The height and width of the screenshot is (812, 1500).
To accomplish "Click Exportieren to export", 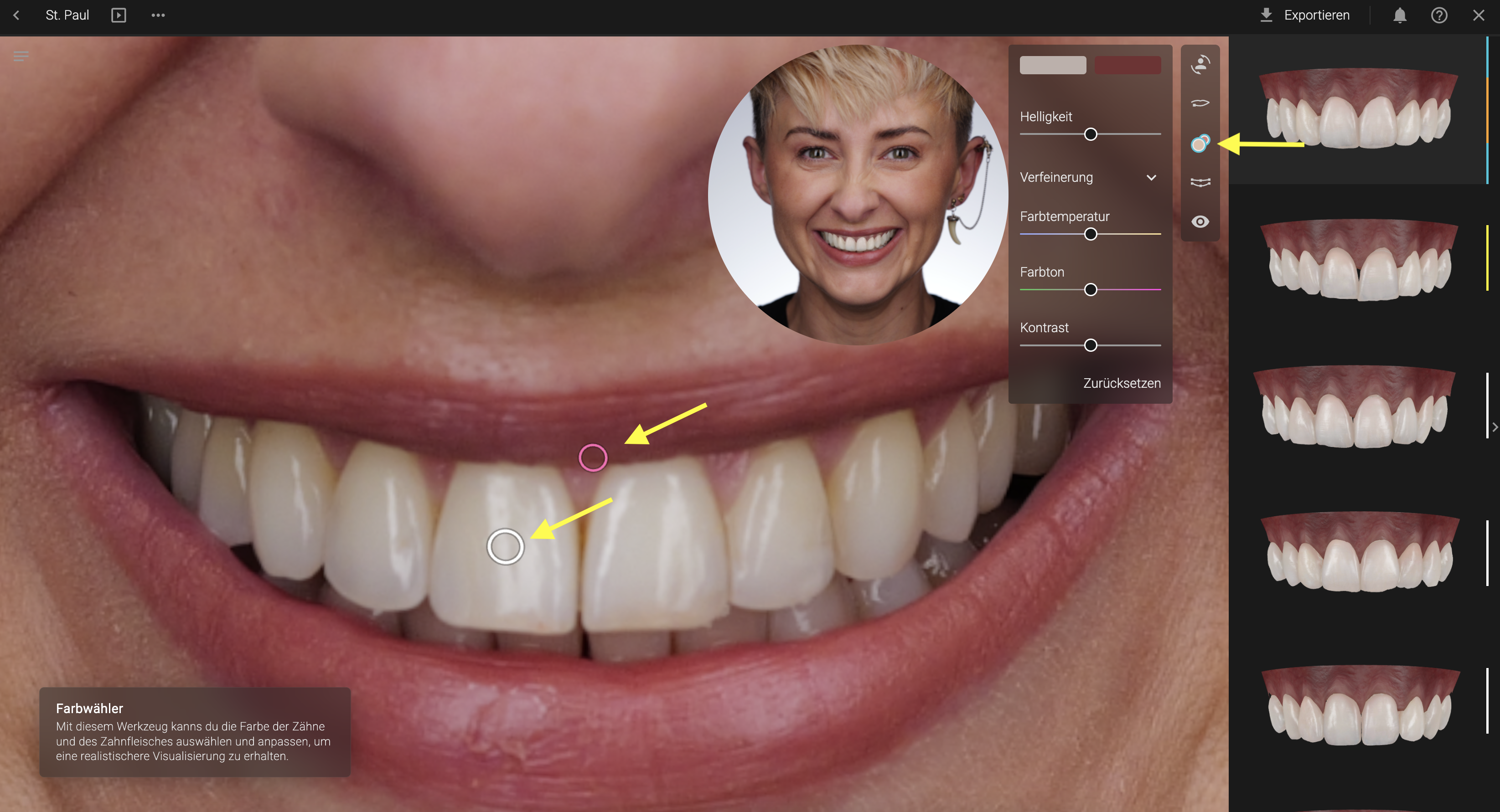I will click(1304, 15).
